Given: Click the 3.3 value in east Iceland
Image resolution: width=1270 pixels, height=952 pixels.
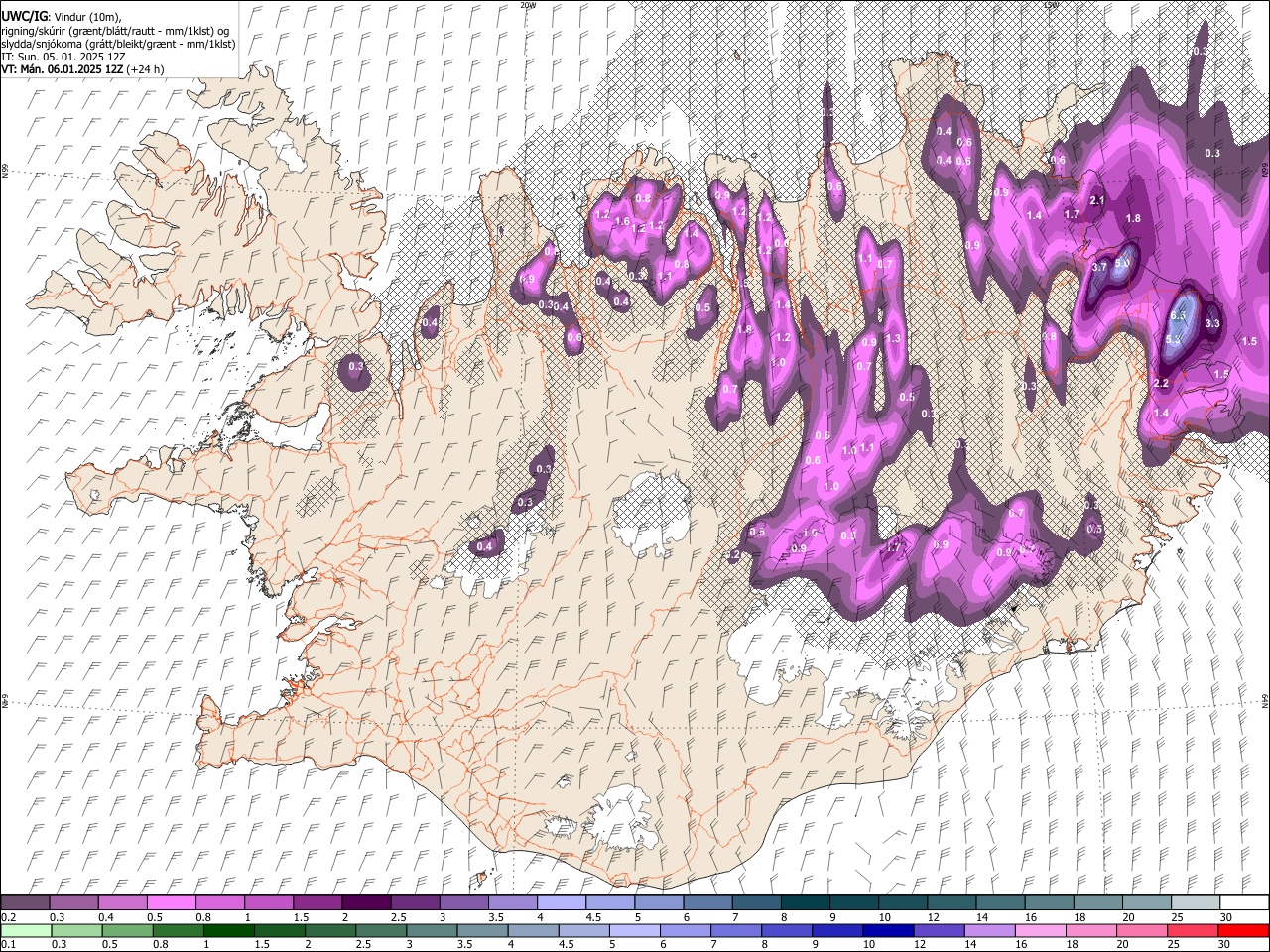Looking at the screenshot, I should [1212, 323].
